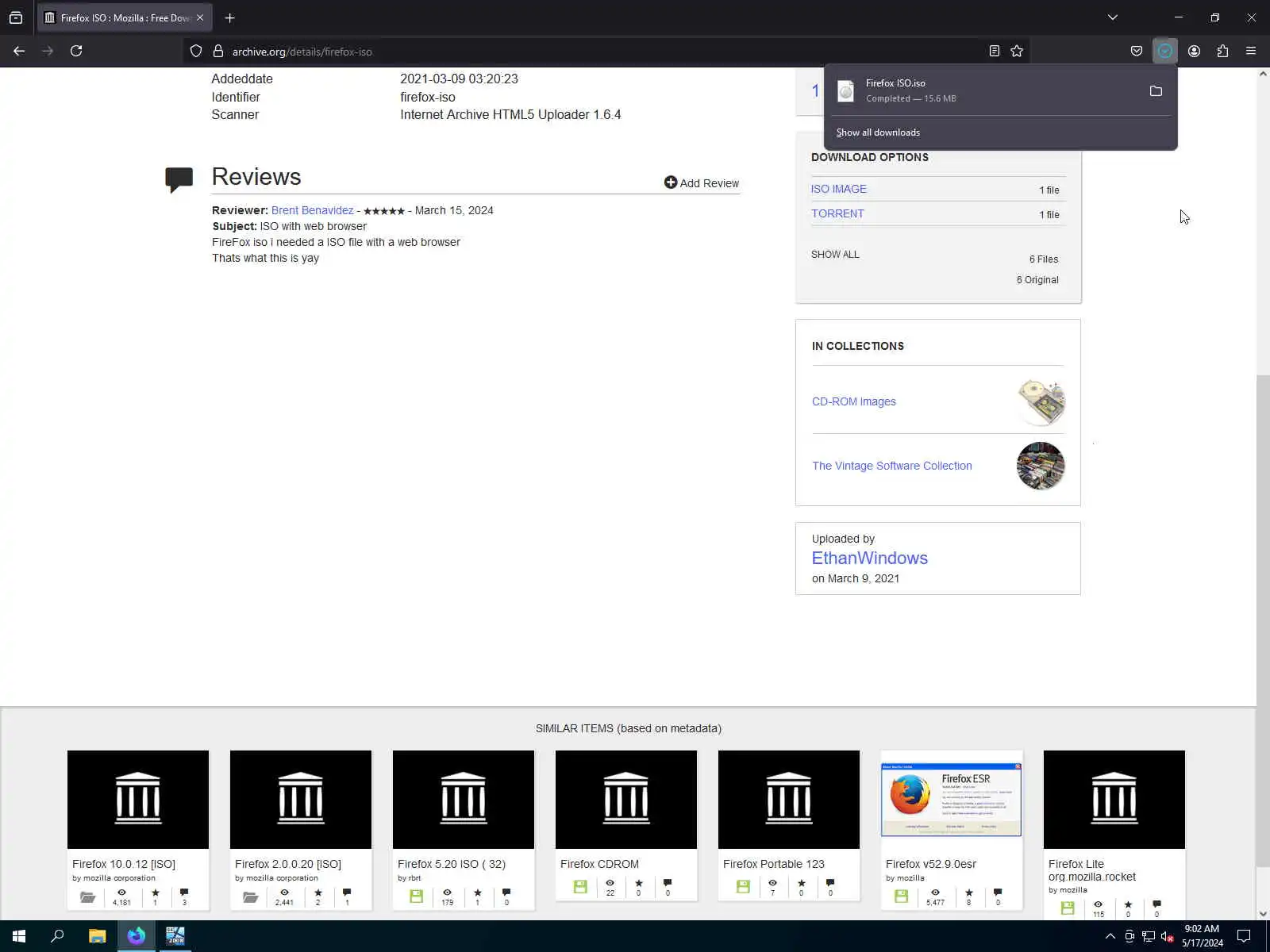
Task: Open the Extensions puzzle-piece menu
Action: tap(1222, 51)
